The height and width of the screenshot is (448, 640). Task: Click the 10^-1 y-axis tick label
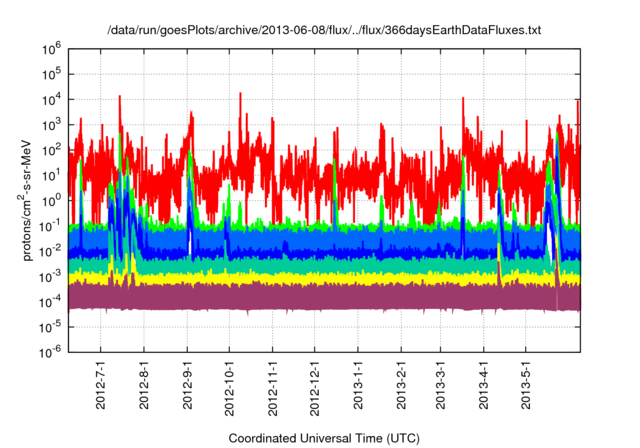pyautogui.click(x=50, y=226)
